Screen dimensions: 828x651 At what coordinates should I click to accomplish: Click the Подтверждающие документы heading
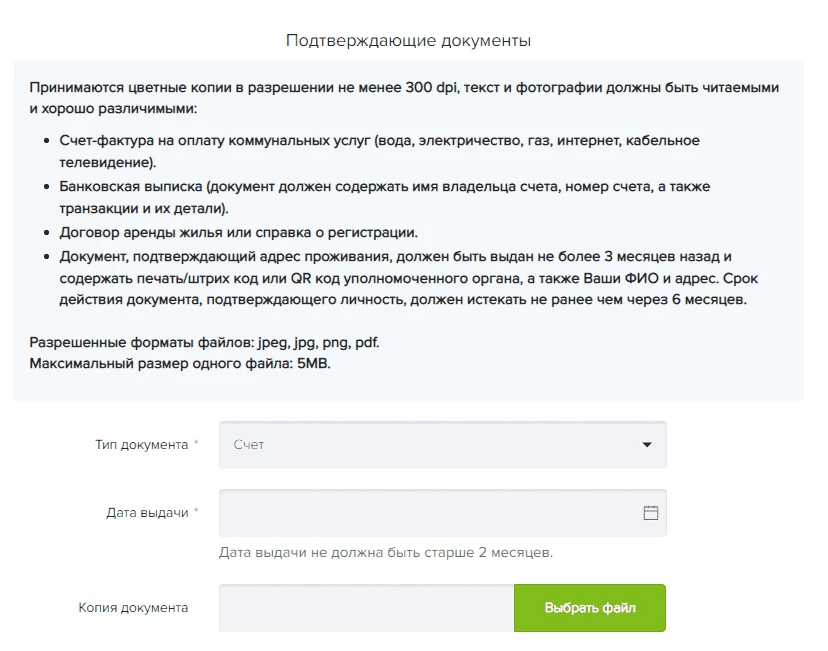click(x=408, y=41)
